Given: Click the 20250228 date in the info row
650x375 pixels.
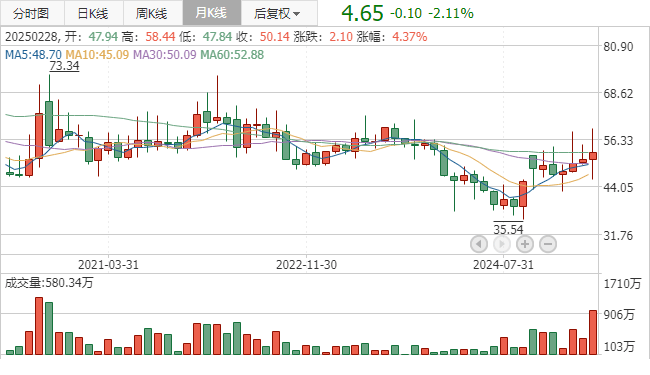Looking at the screenshot, I should [31, 37].
